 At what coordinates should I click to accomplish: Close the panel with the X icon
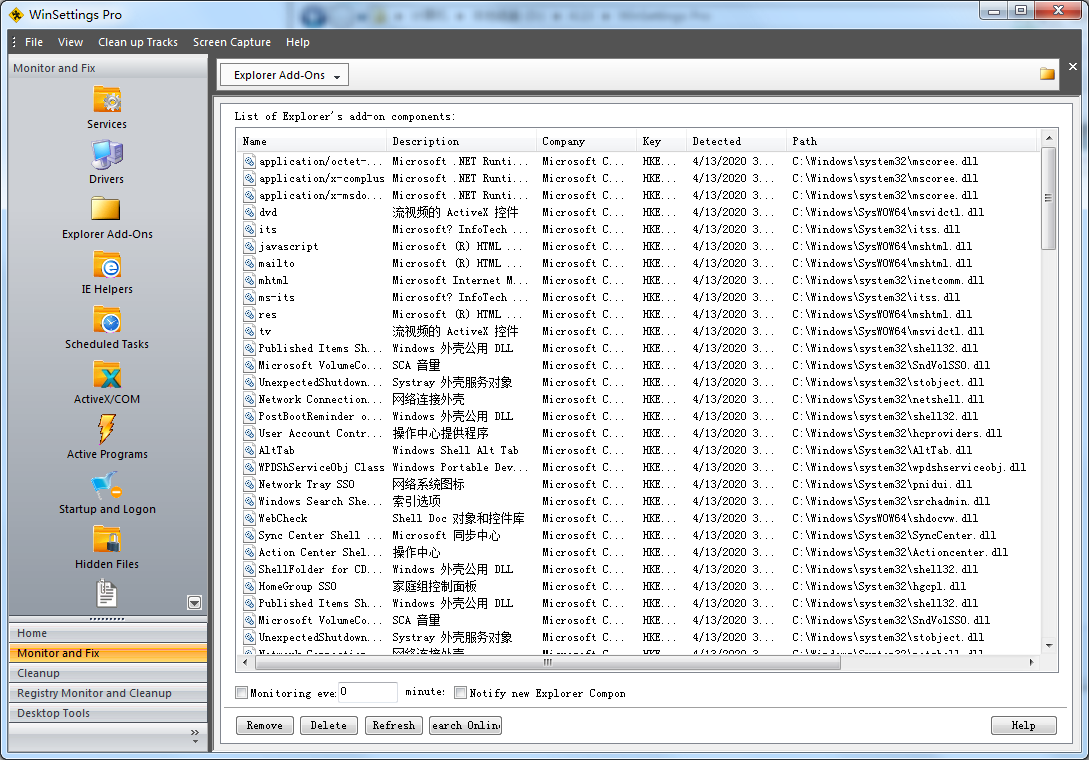1073,67
